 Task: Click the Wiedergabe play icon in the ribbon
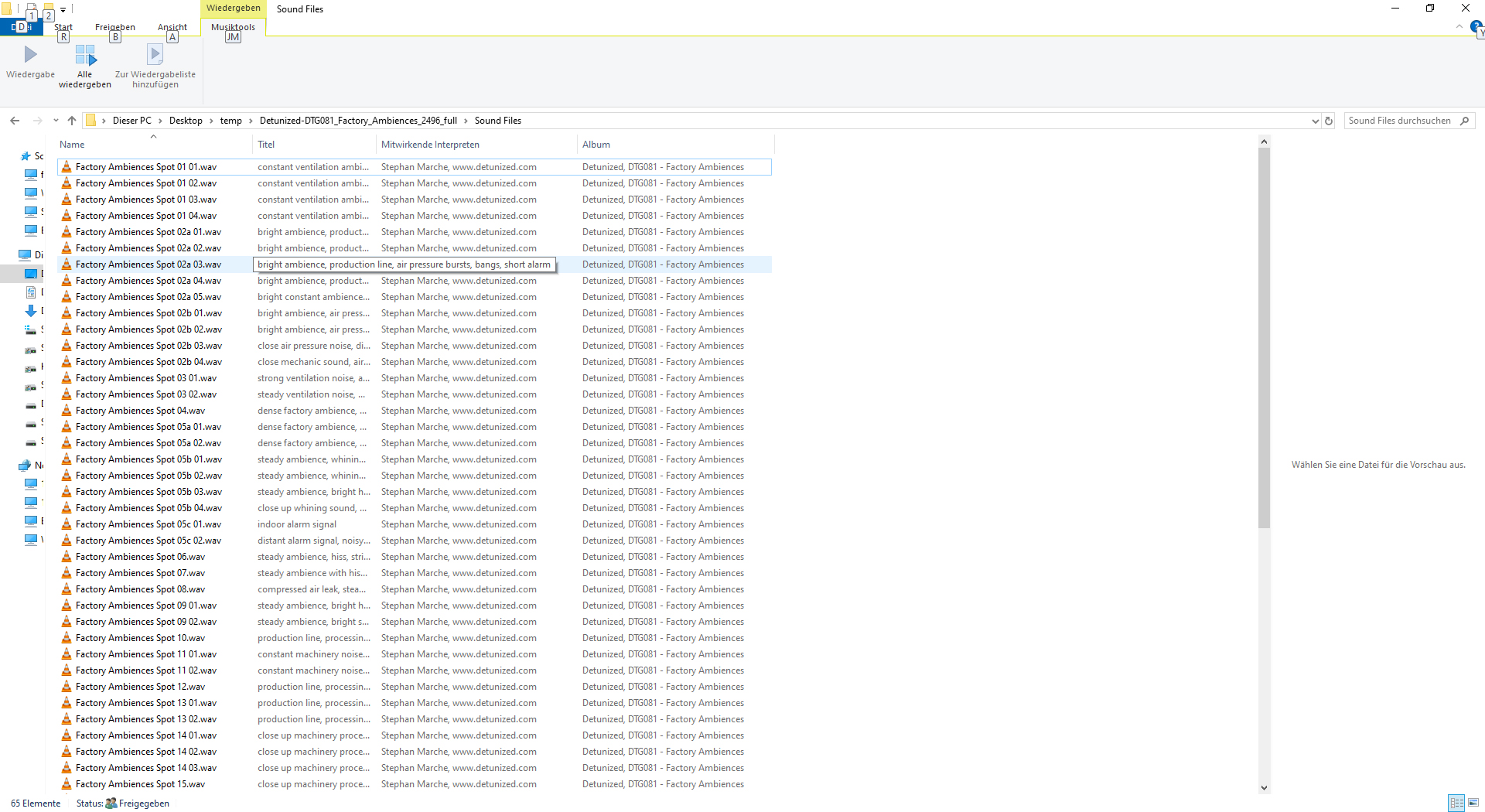tap(30, 55)
